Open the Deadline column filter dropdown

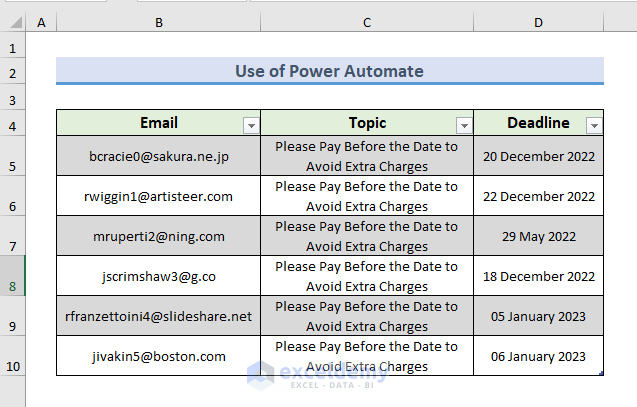tap(594, 126)
